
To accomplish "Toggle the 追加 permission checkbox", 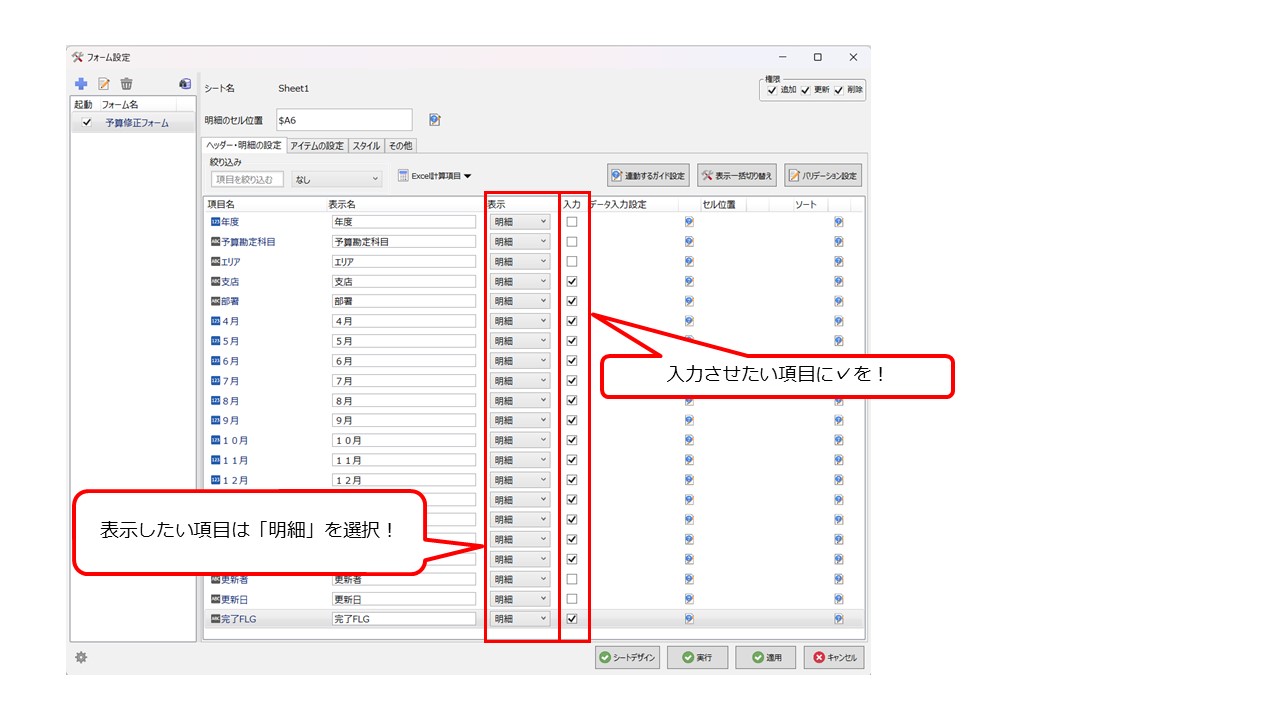I will click(x=771, y=90).
